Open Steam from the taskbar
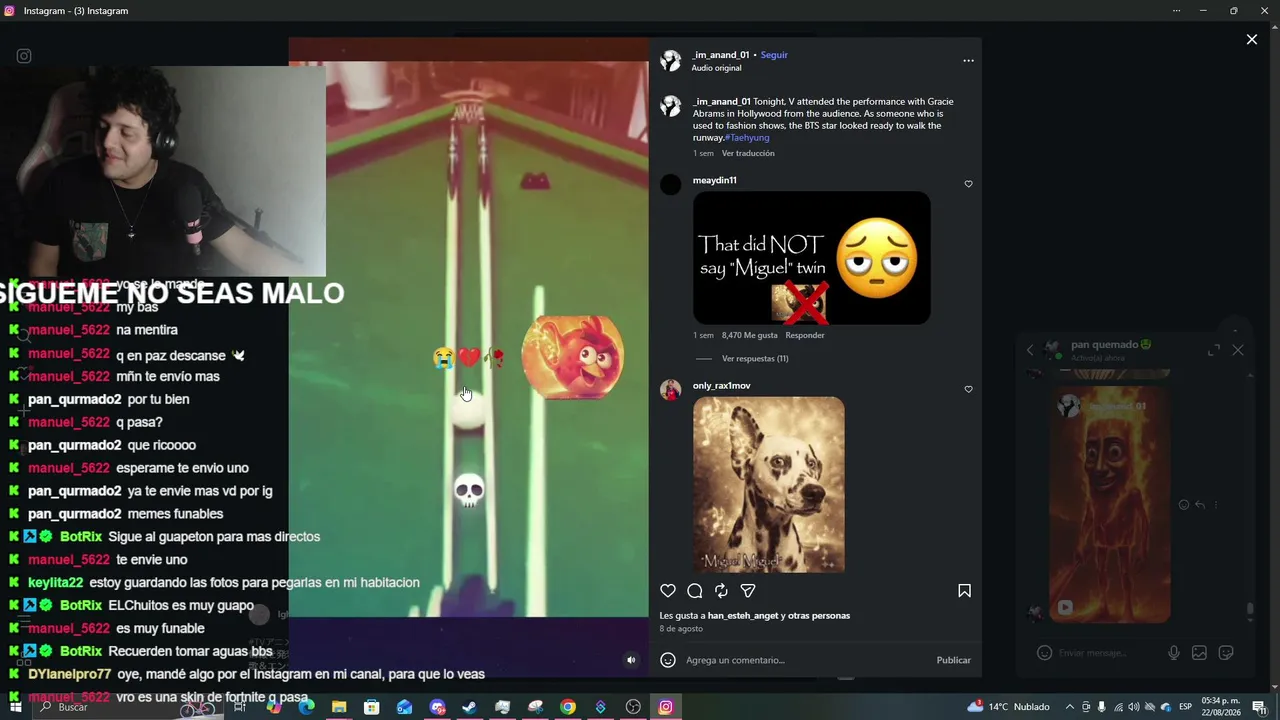 [x=469, y=707]
